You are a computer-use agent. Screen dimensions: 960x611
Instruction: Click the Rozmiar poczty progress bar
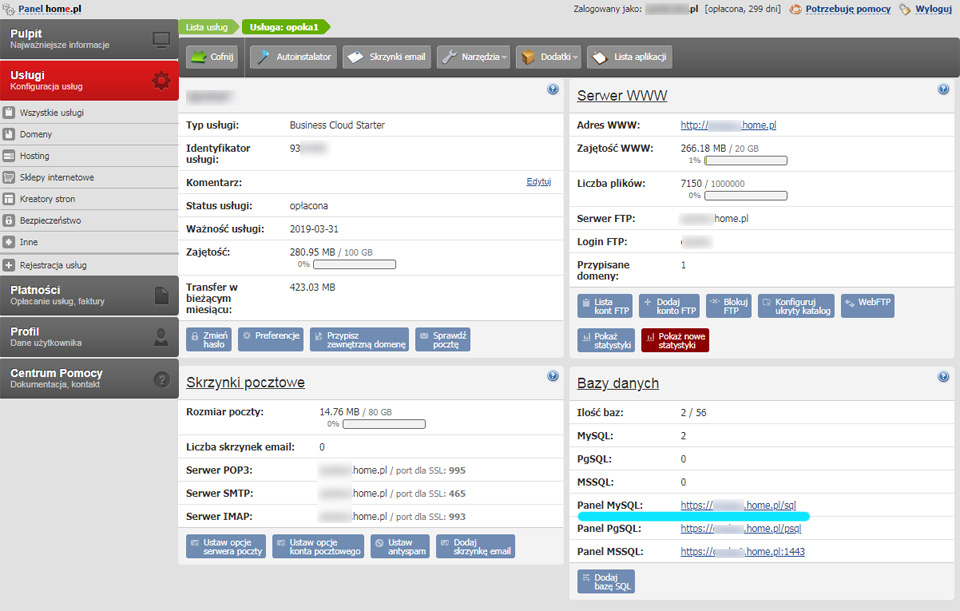point(384,424)
